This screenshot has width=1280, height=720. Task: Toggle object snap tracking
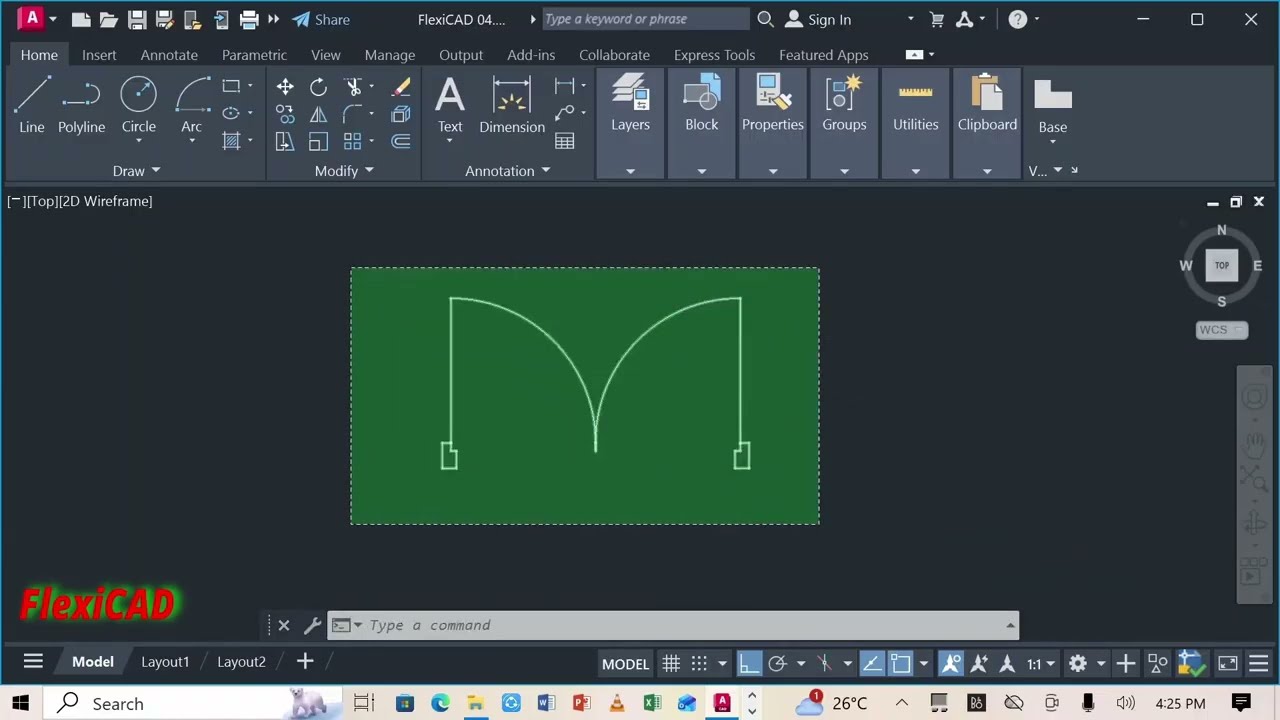tap(871, 663)
